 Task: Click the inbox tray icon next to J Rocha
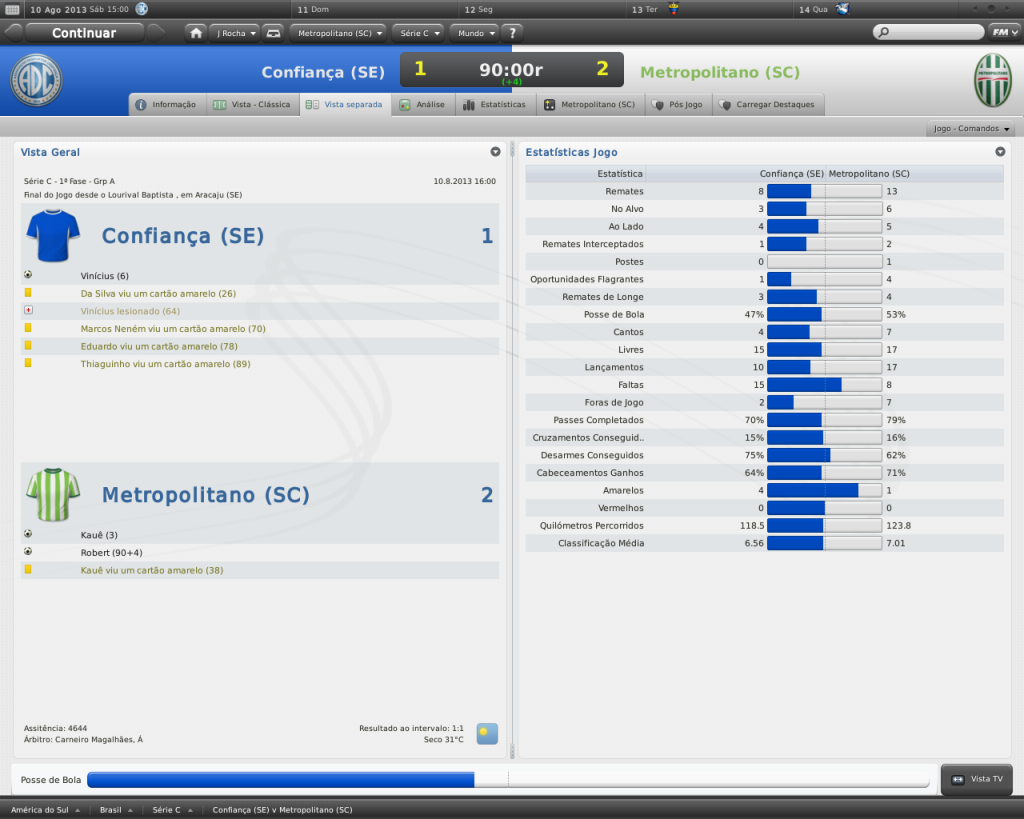[x=273, y=33]
